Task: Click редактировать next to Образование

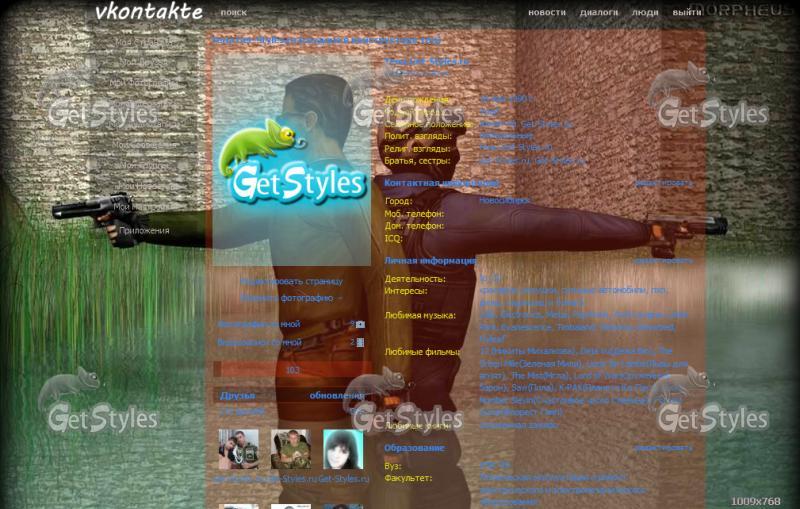Action: pyautogui.click(x=663, y=448)
